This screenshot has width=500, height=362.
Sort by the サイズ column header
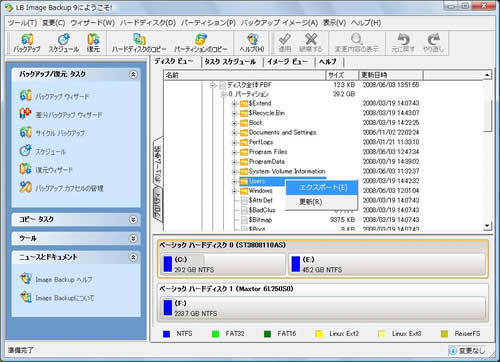pyautogui.click(x=342, y=75)
